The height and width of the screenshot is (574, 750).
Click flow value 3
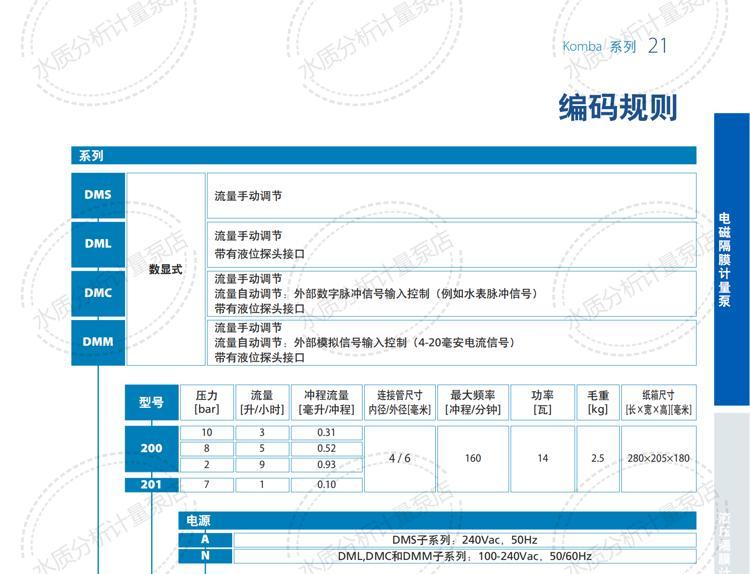coord(262,432)
